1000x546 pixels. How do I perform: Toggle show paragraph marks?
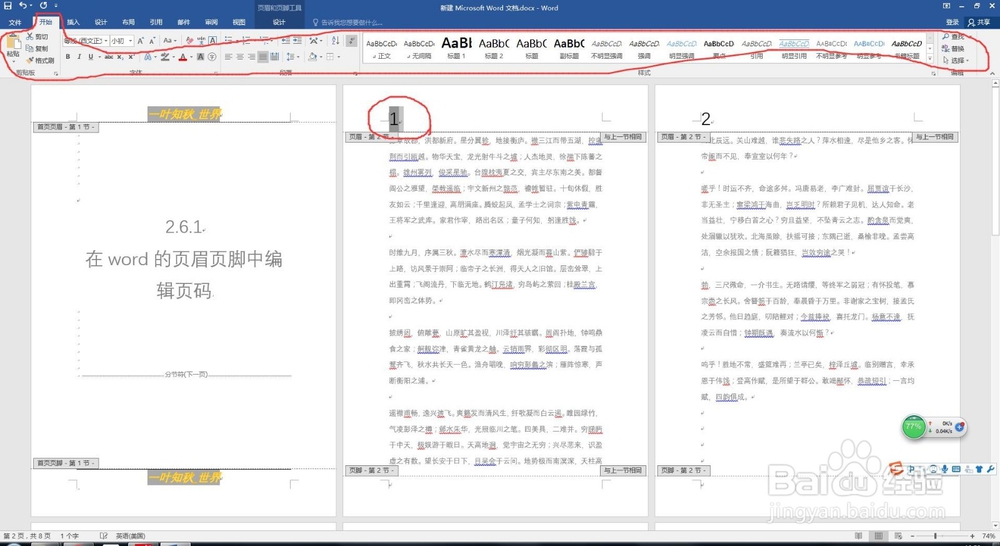click(351, 41)
